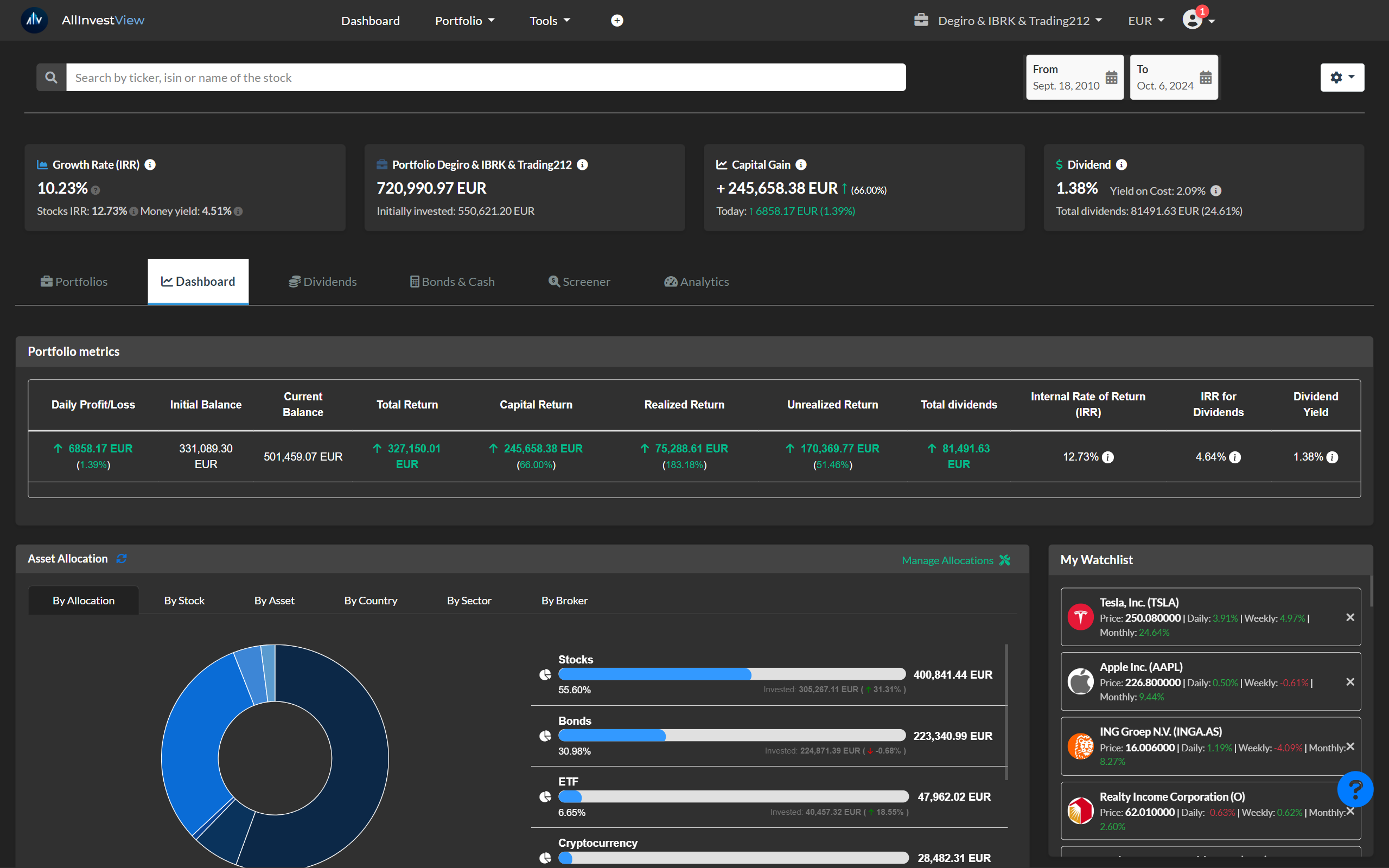
Task: Select the By Stock allocation tab
Action: coord(184,601)
